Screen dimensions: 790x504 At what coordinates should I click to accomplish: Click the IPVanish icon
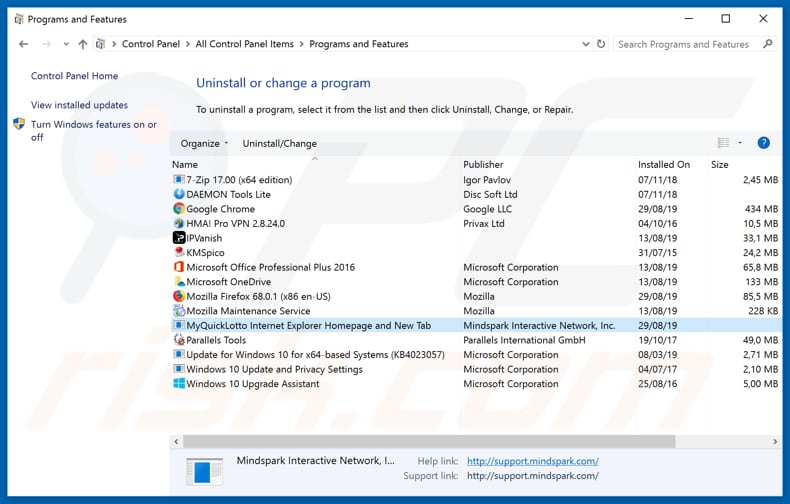[x=178, y=238]
